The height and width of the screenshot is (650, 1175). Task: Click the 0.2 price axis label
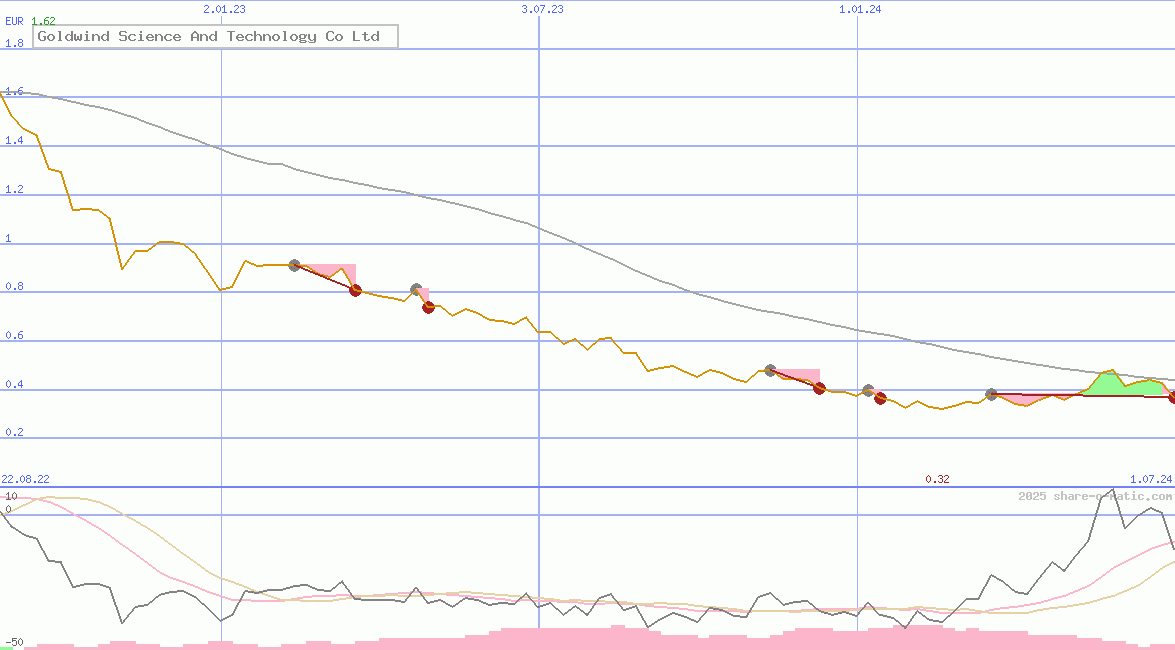14,433
